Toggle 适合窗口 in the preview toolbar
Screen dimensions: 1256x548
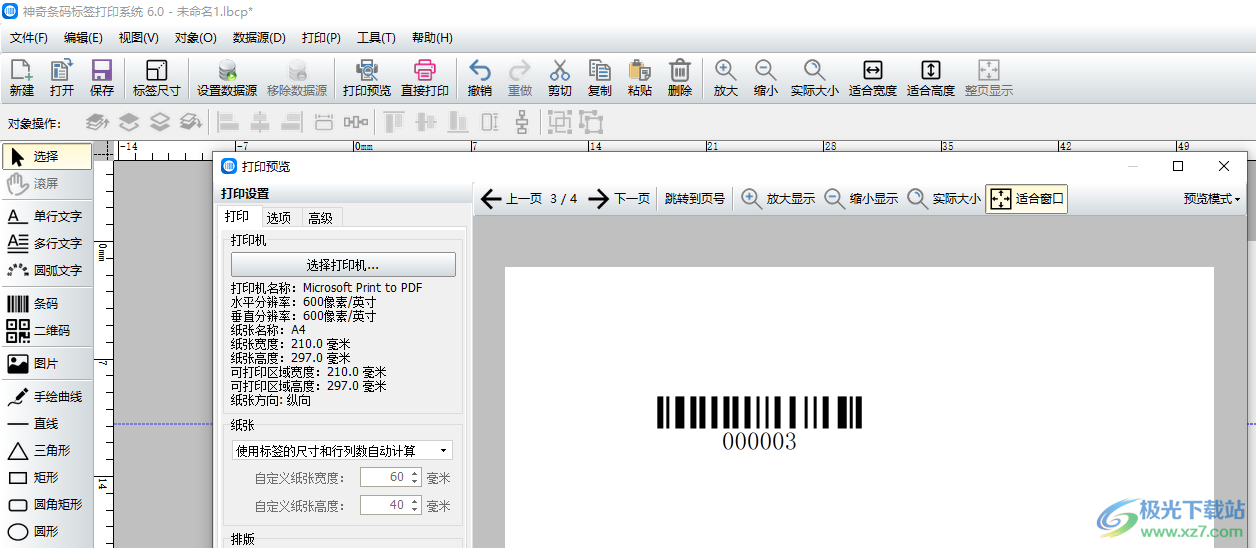(x=1027, y=199)
